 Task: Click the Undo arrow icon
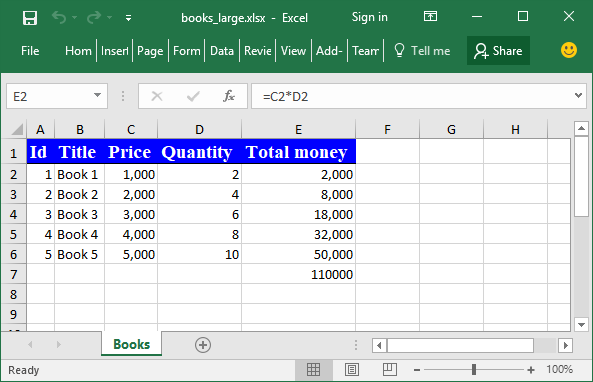click(59, 17)
